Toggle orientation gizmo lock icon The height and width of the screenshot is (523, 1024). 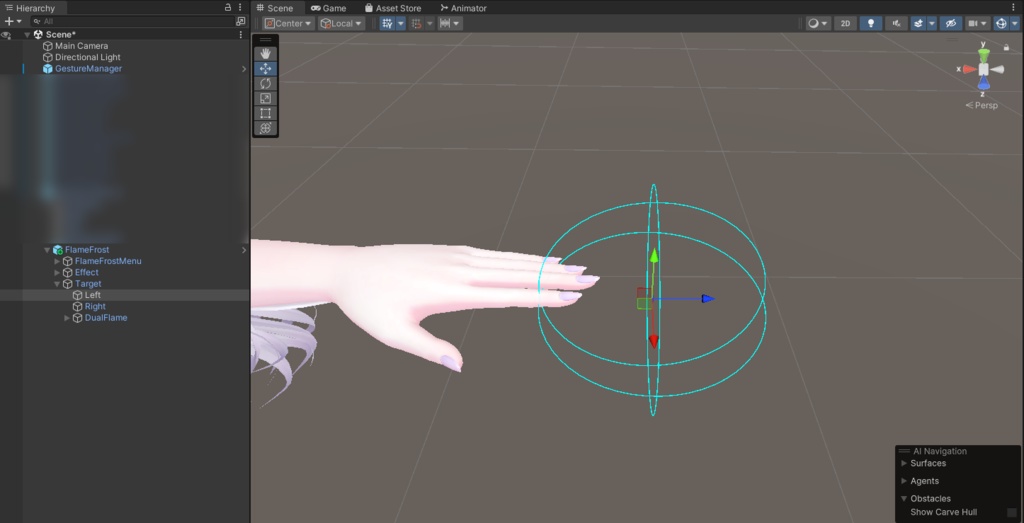click(x=1006, y=47)
